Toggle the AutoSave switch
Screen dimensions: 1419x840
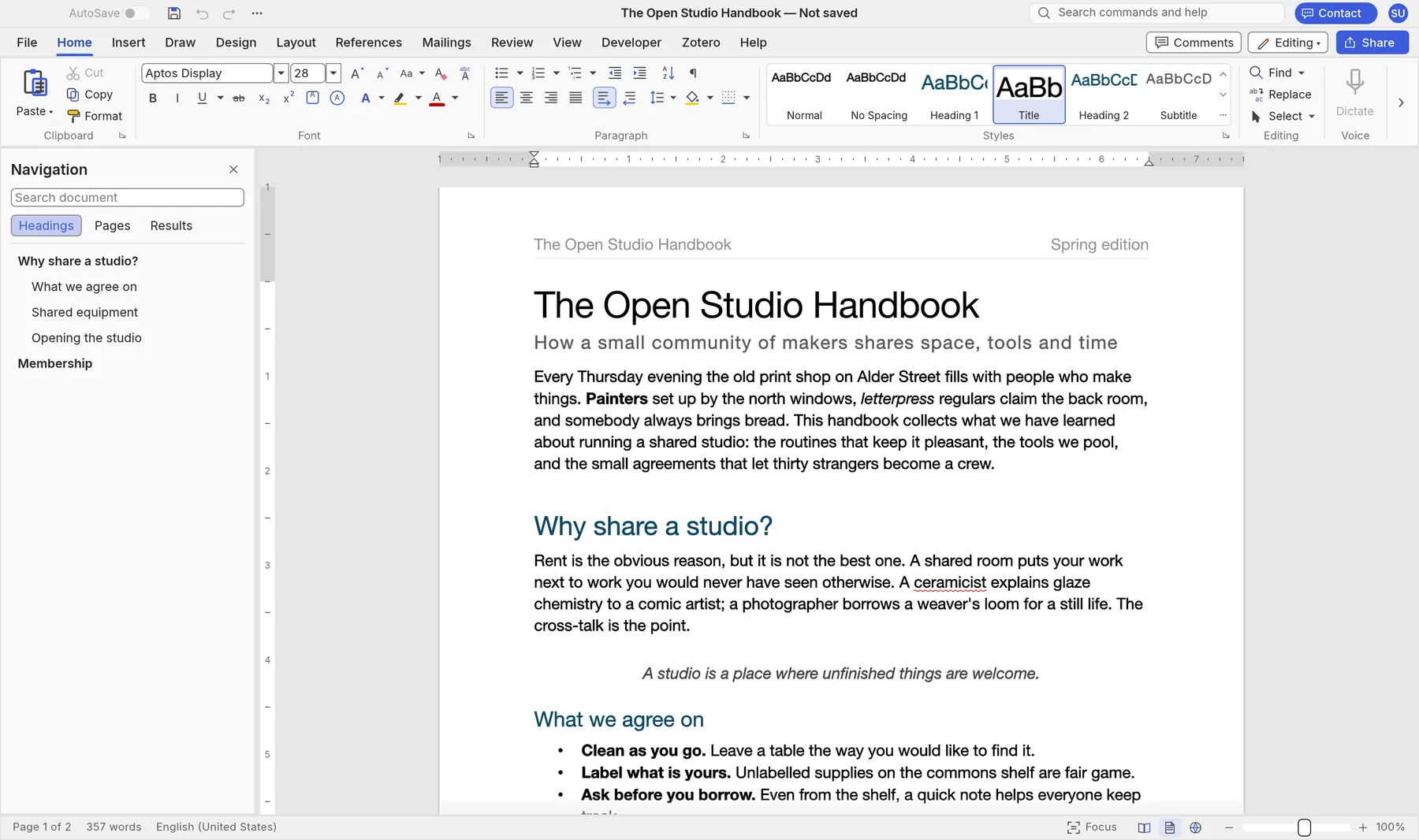coord(136,13)
